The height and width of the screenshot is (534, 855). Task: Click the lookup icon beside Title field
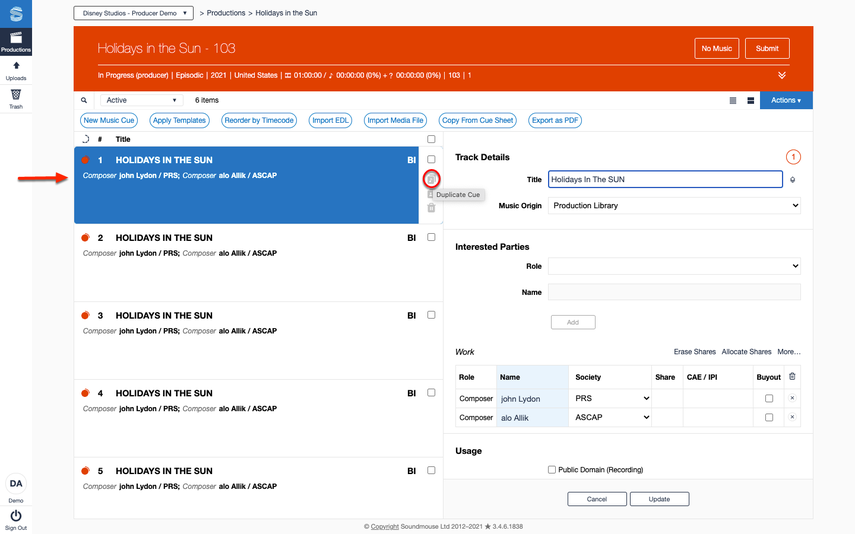pyautogui.click(x=792, y=179)
